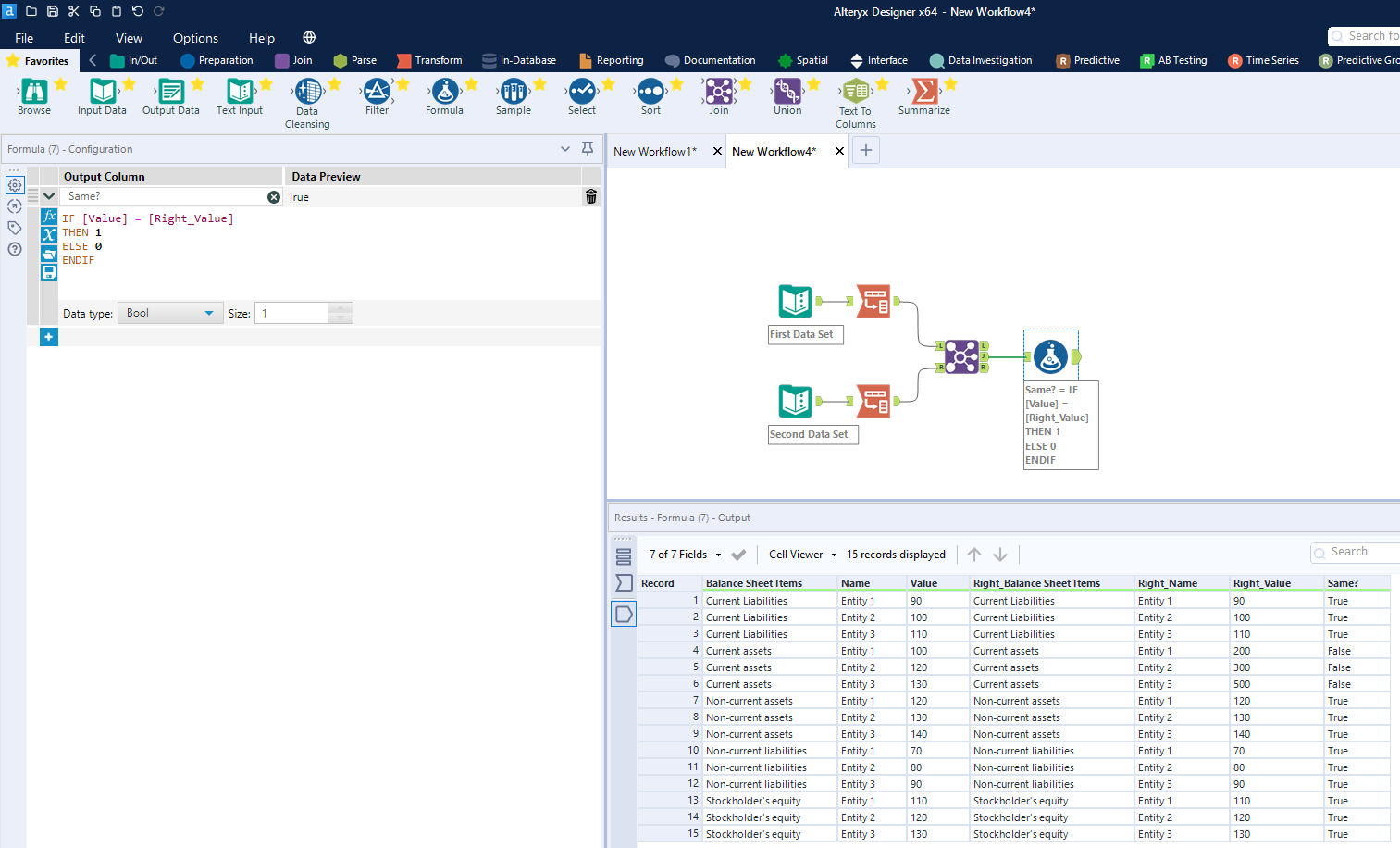Select the Filter tool in Favorites

click(x=377, y=91)
